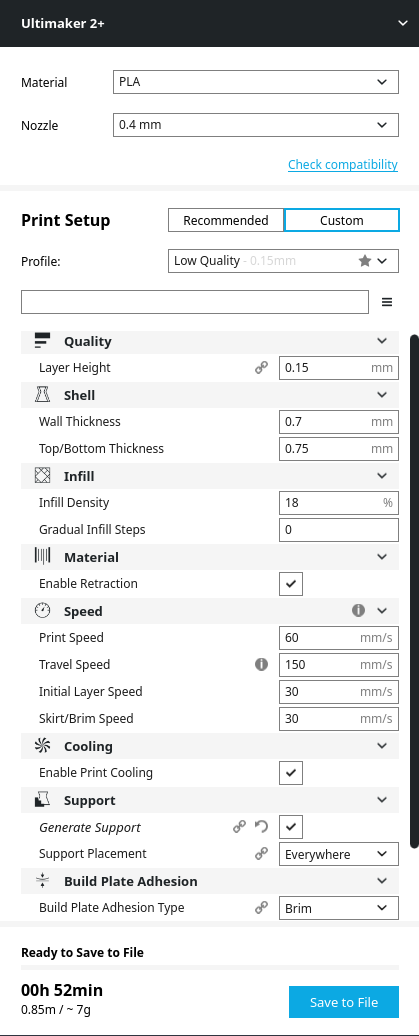Screen dimensions: 419x1036
Task: Uncheck Enable Print Cooling
Action: pyautogui.click(x=291, y=773)
